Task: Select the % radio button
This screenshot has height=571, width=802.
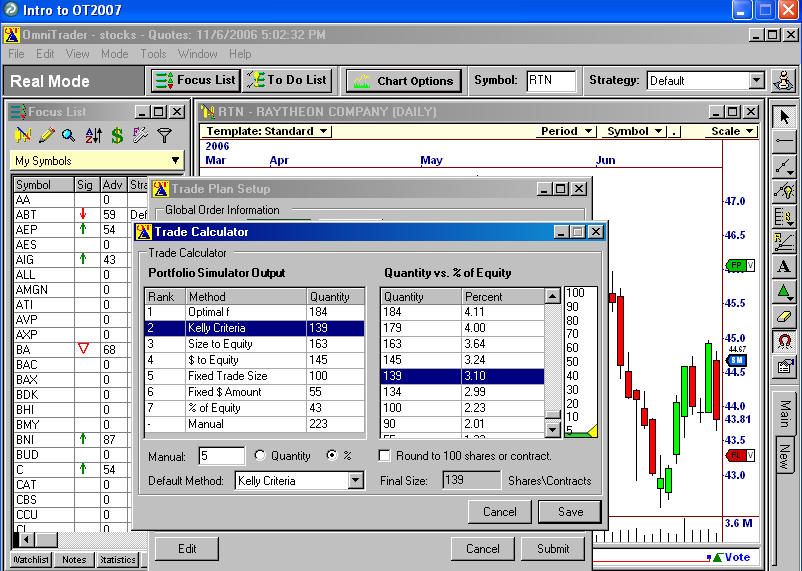Action: click(x=332, y=455)
